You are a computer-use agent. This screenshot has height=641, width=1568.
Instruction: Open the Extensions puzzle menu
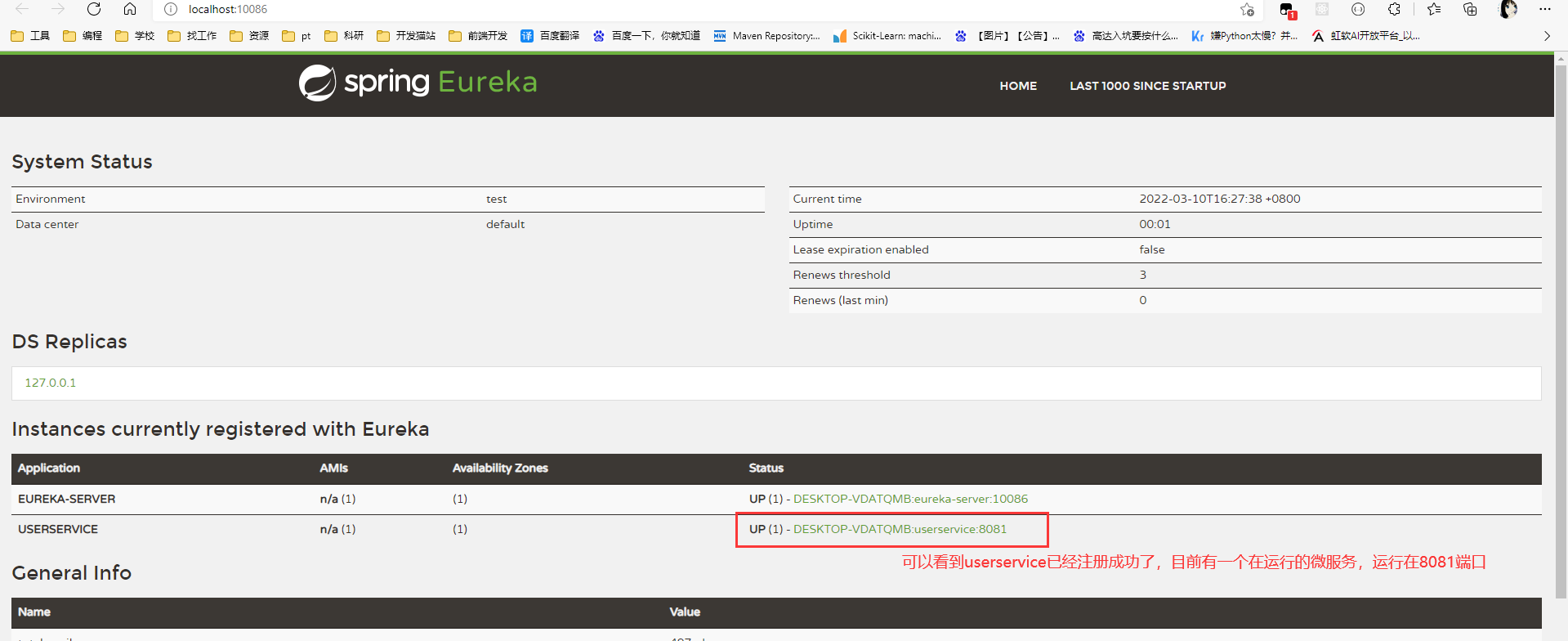point(1394,9)
